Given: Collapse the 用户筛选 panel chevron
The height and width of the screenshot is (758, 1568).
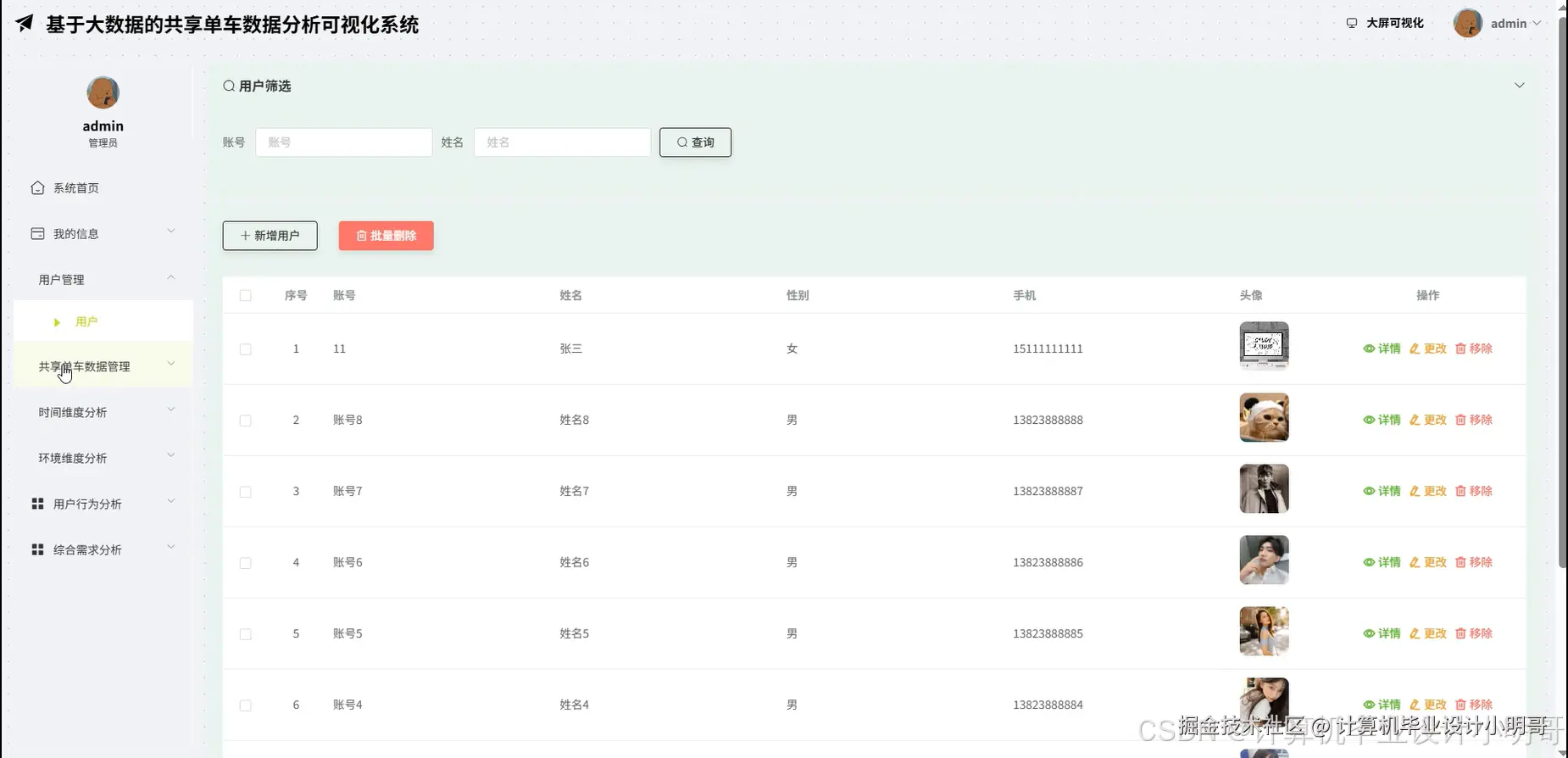Looking at the screenshot, I should [x=1519, y=86].
